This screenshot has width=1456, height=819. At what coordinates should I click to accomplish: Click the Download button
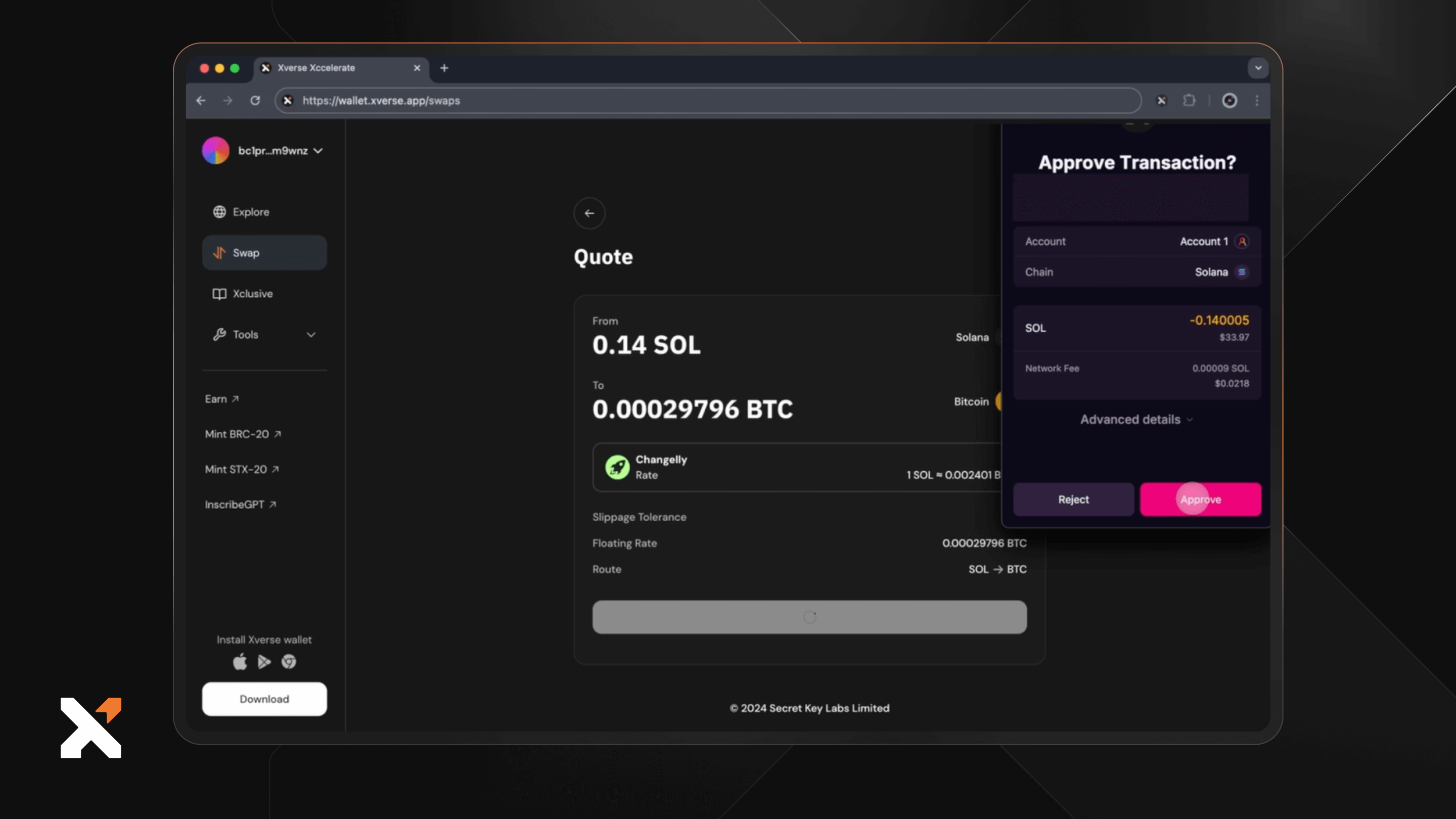[264, 699]
